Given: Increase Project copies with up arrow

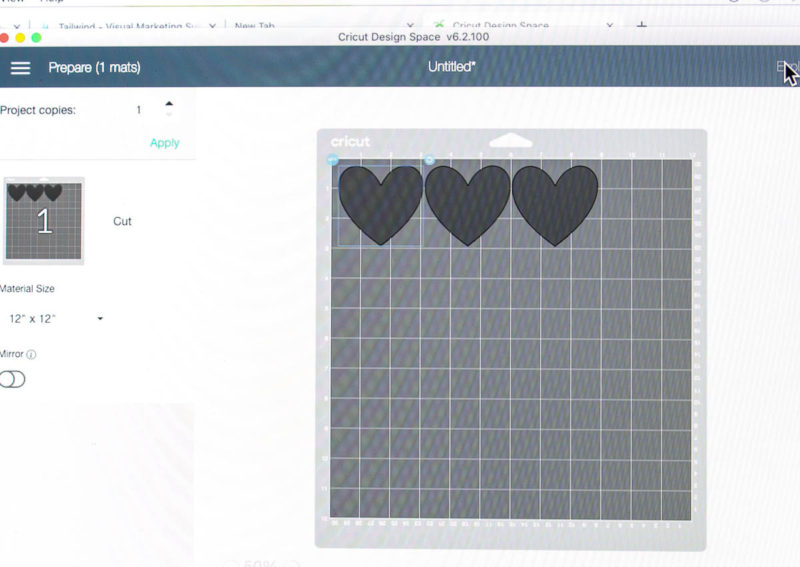Looking at the screenshot, I should 169,104.
